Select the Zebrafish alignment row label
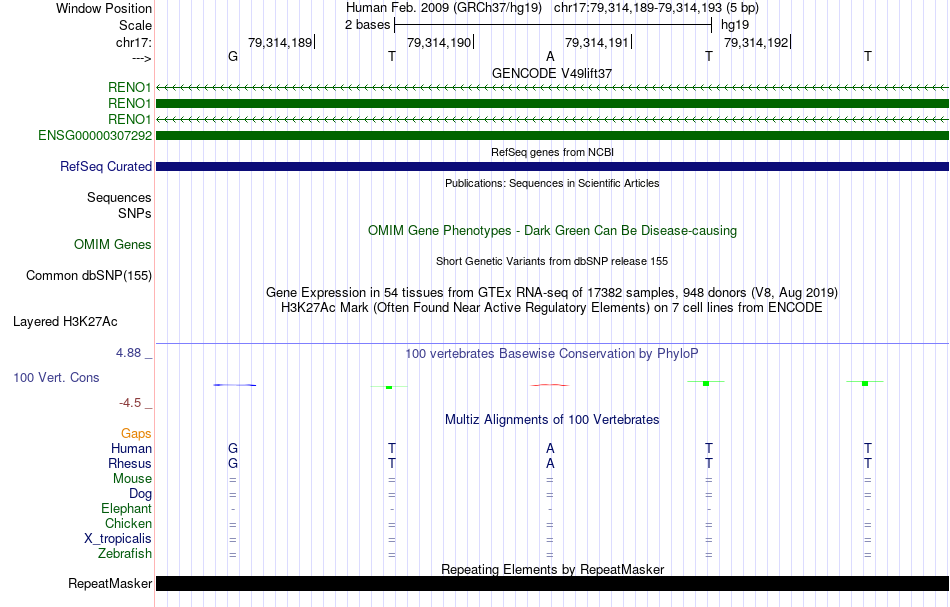 coord(125,553)
